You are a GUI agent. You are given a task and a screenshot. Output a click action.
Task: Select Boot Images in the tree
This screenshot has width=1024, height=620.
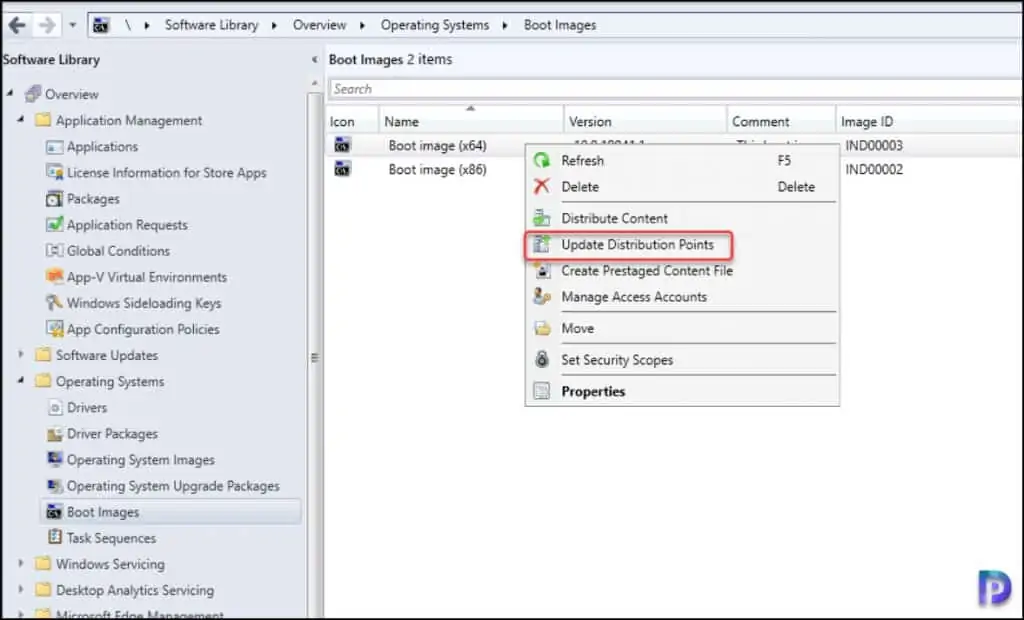coord(103,512)
